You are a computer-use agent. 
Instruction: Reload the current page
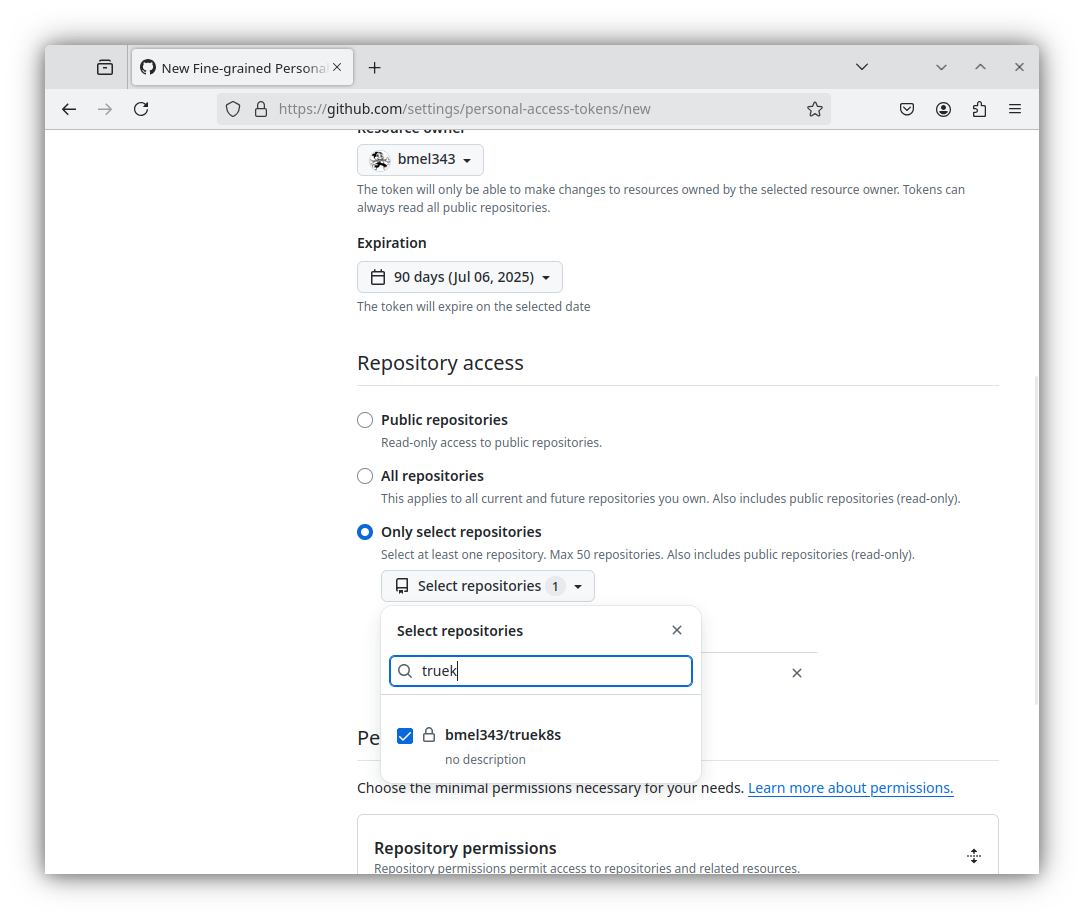click(141, 109)
